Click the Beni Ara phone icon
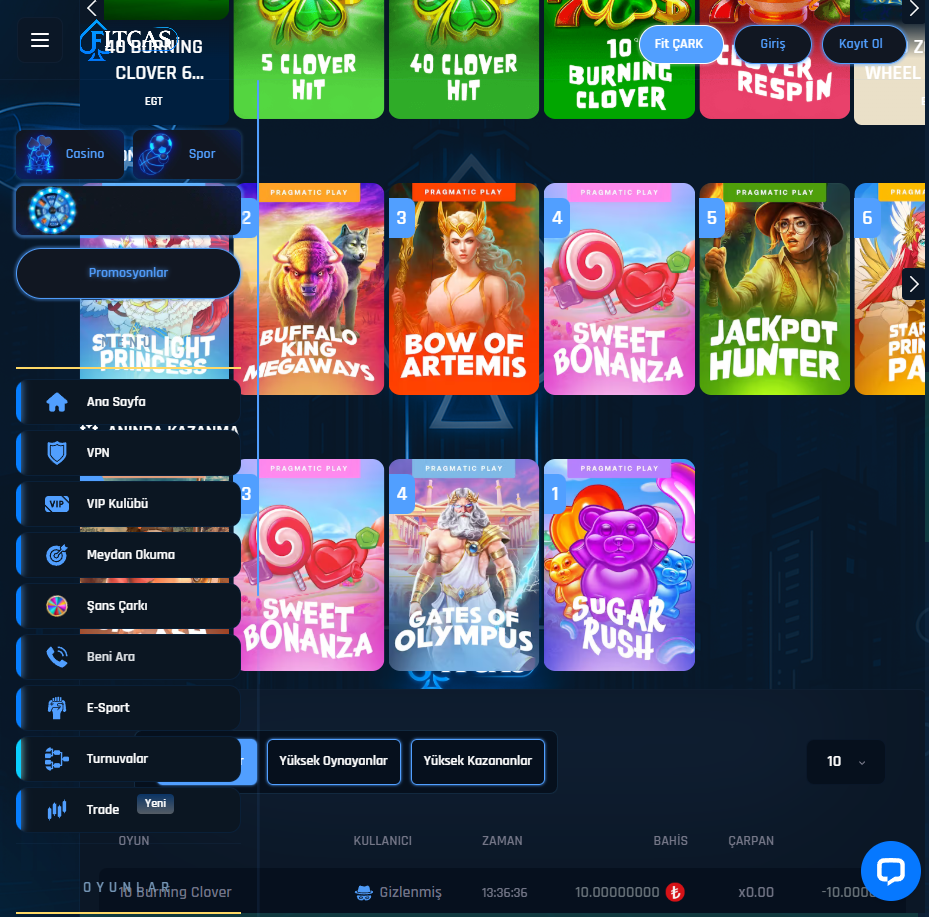 [x=57, y=657]
